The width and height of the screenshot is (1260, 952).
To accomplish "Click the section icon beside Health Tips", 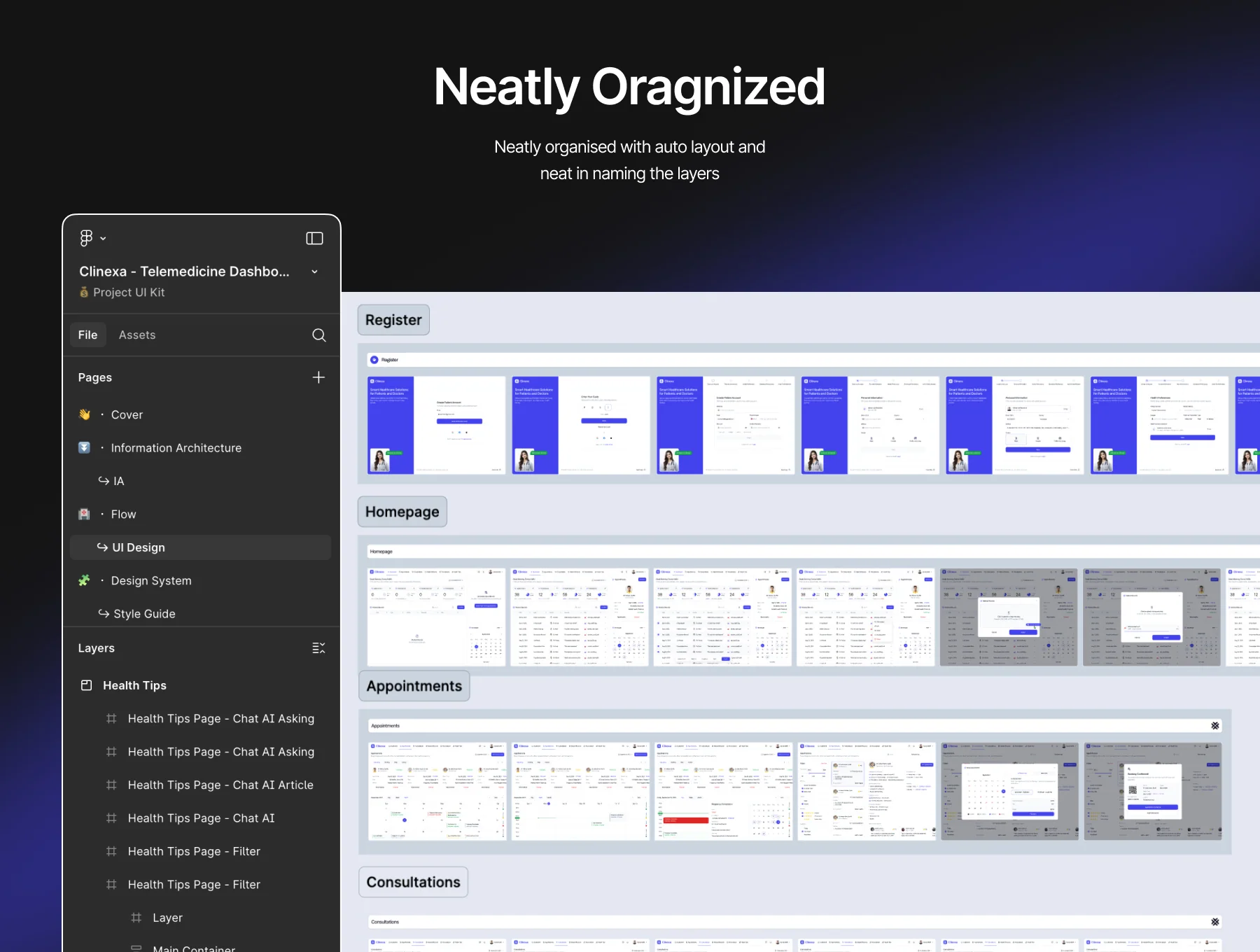I will click(86, 685).
